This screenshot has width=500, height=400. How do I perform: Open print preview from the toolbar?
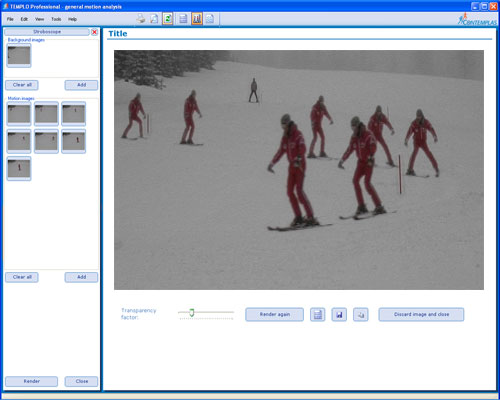click(154, 19)
